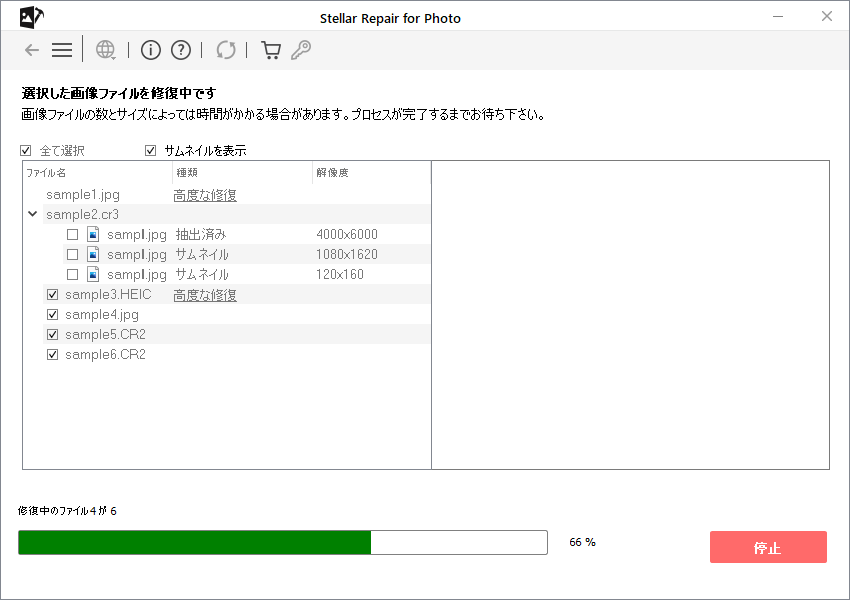Check the box for the 1080x1620 sampl.jpg

coord(72,254)
